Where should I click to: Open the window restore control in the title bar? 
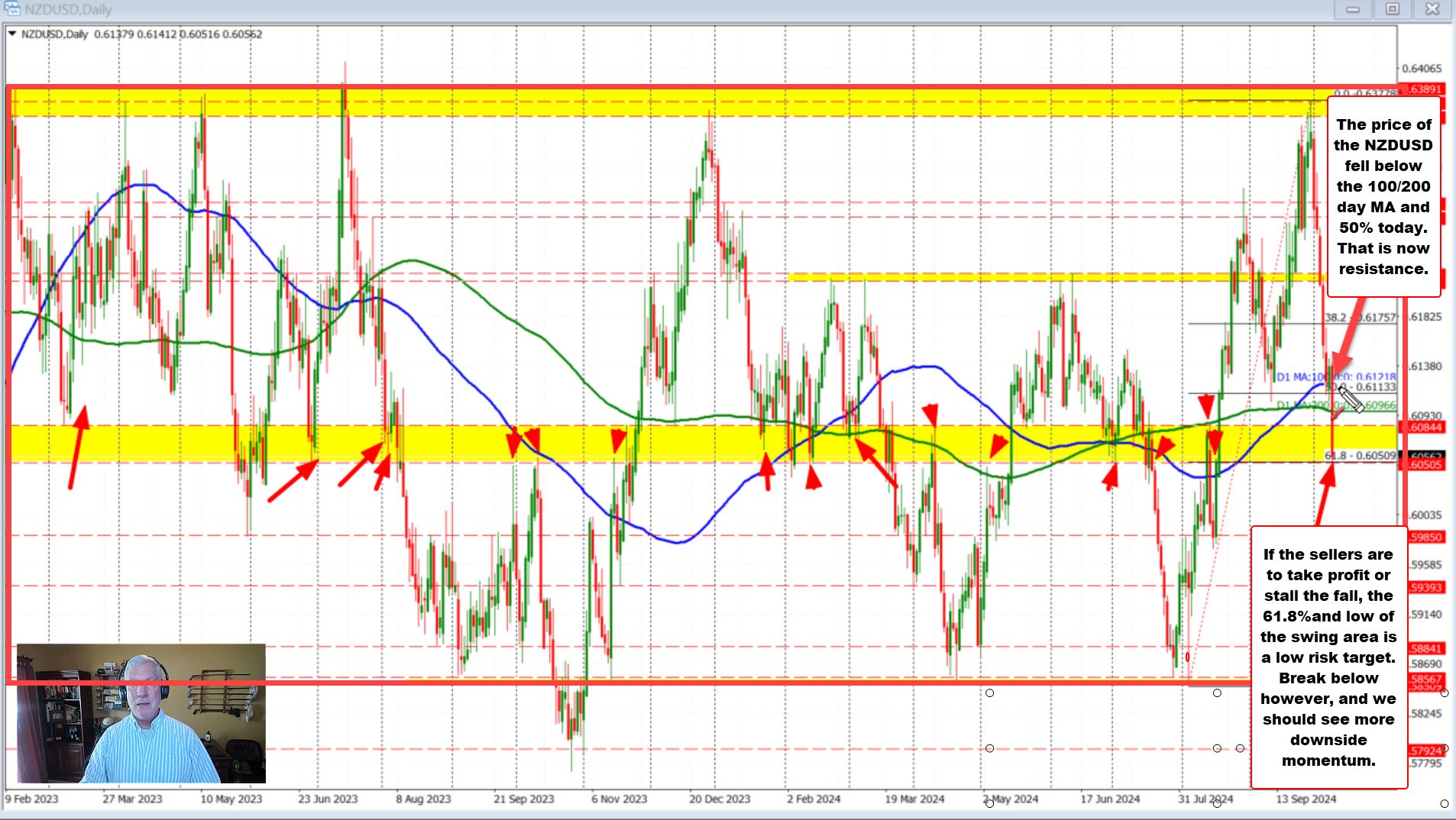(x=1392, y=9)
